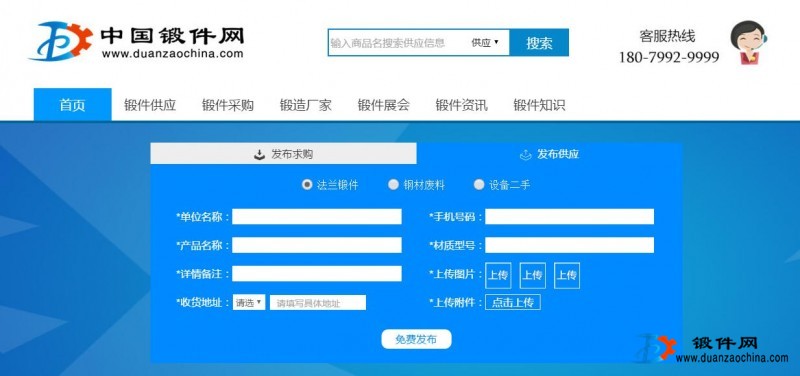Click the 详情备注 input field
Image resolution: width=800 pixels, height=376 pixels.
click(317, 273)
